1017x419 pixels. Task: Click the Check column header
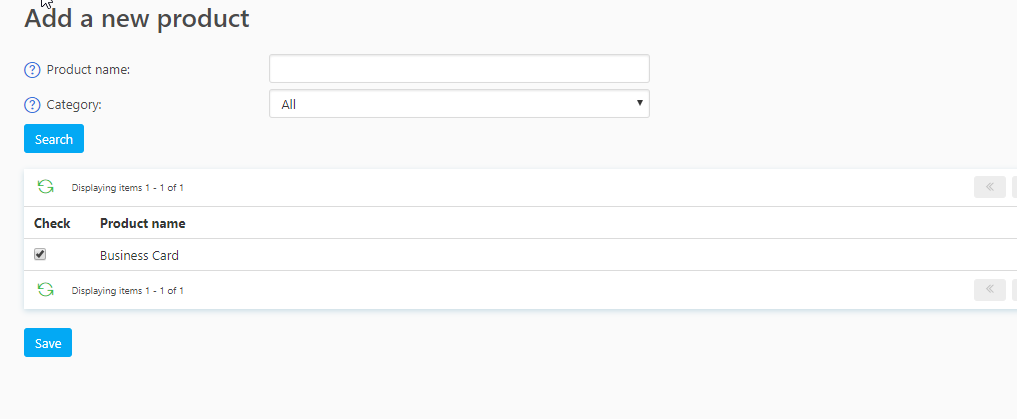(52, 223)
